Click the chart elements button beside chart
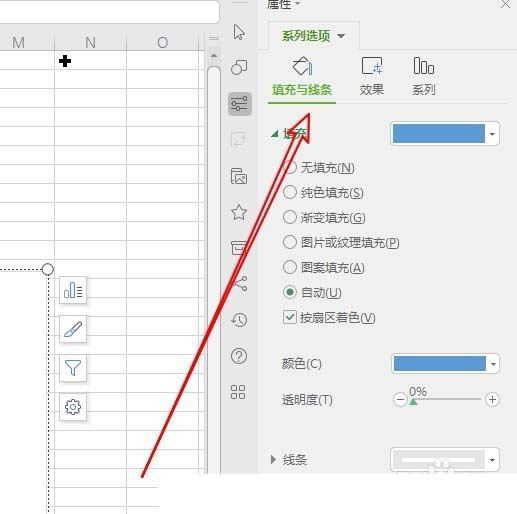This screenshot has width=517, height=514. (73, 290)
